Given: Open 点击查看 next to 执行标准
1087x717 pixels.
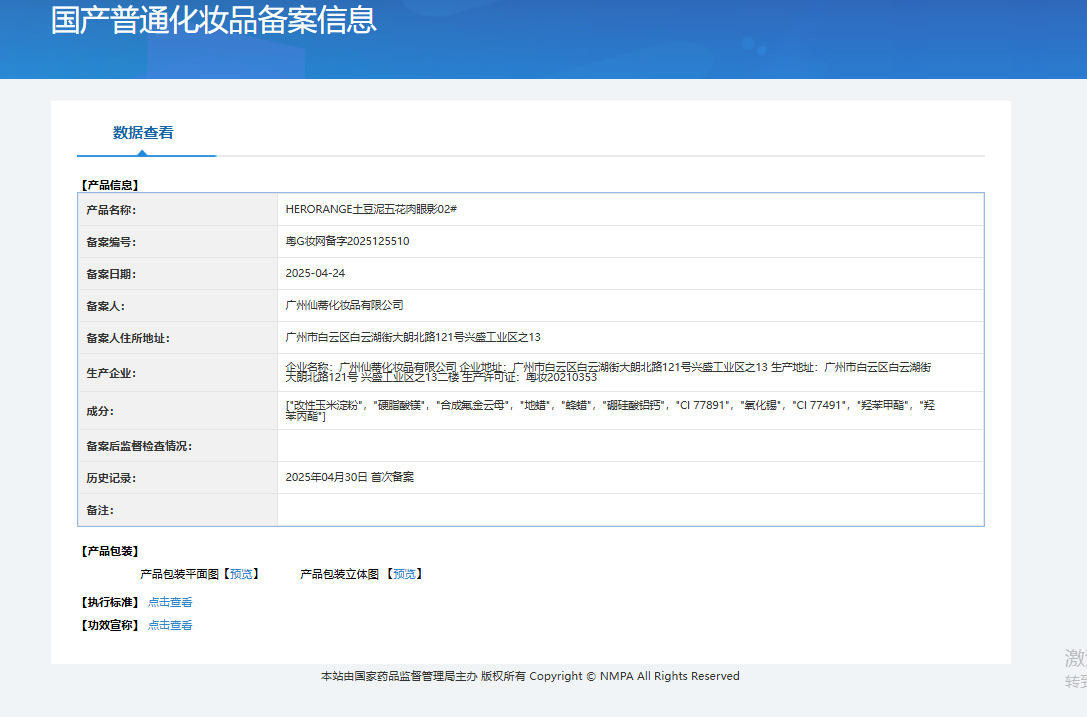Looking at the screenshot, I should (x=170, y=603).
